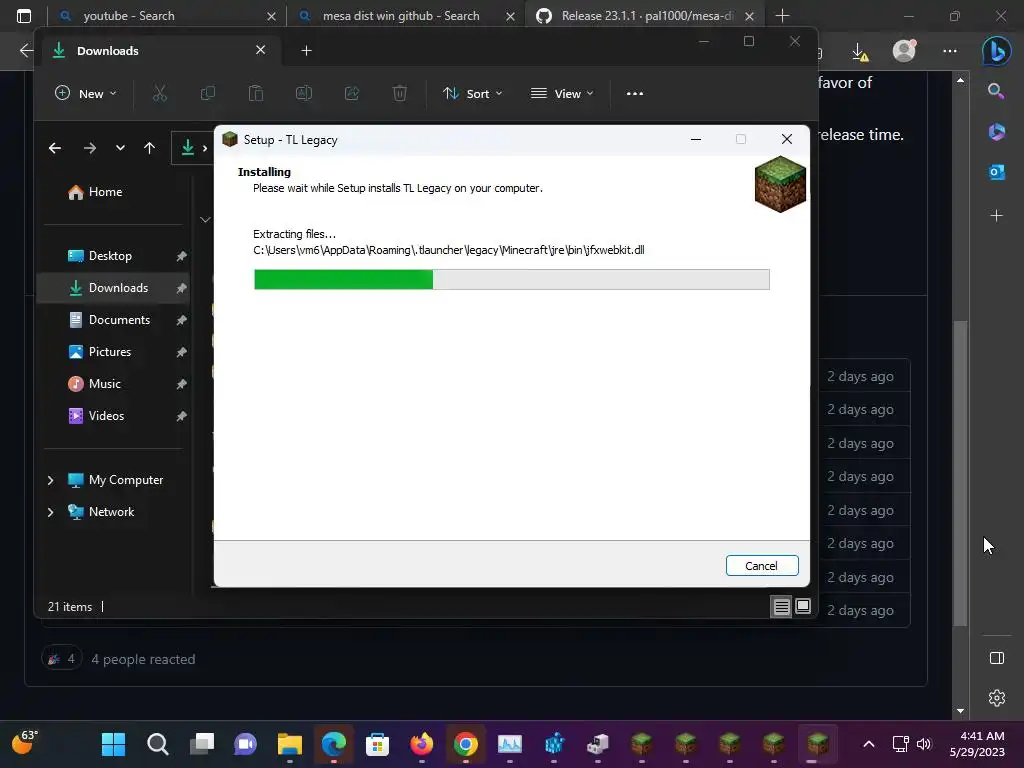1024x768 pixels.
Task: Click the New button in File Explorer
Action: (86, 93)
